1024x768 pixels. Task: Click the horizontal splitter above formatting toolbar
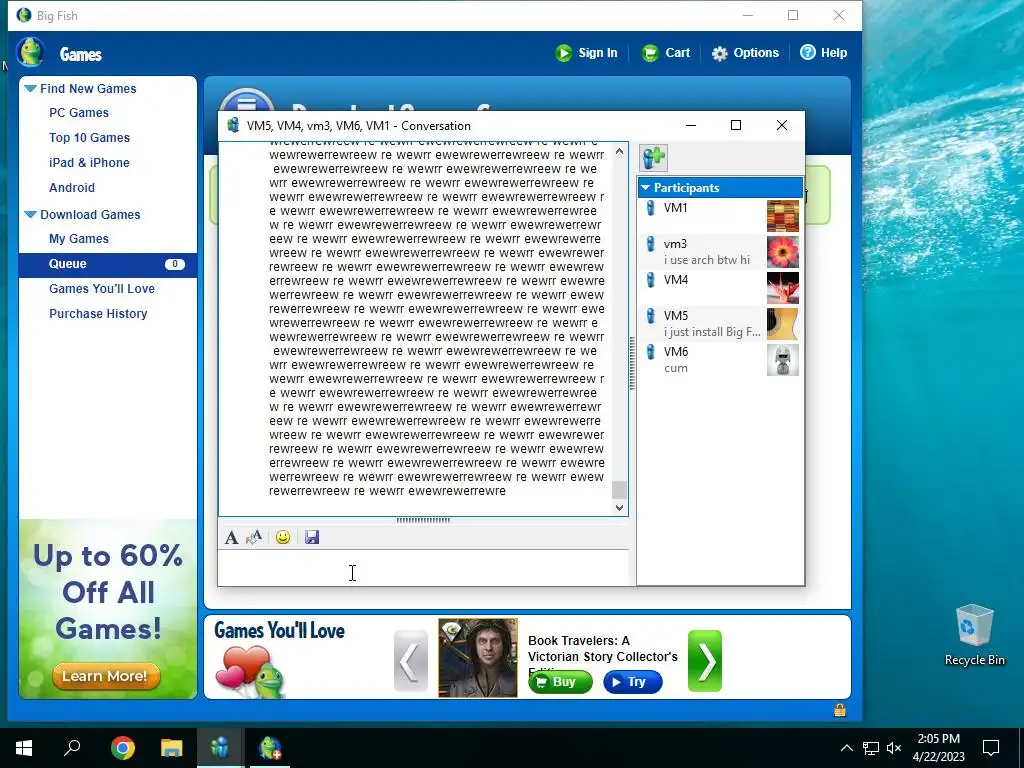(x=423, y=520)
